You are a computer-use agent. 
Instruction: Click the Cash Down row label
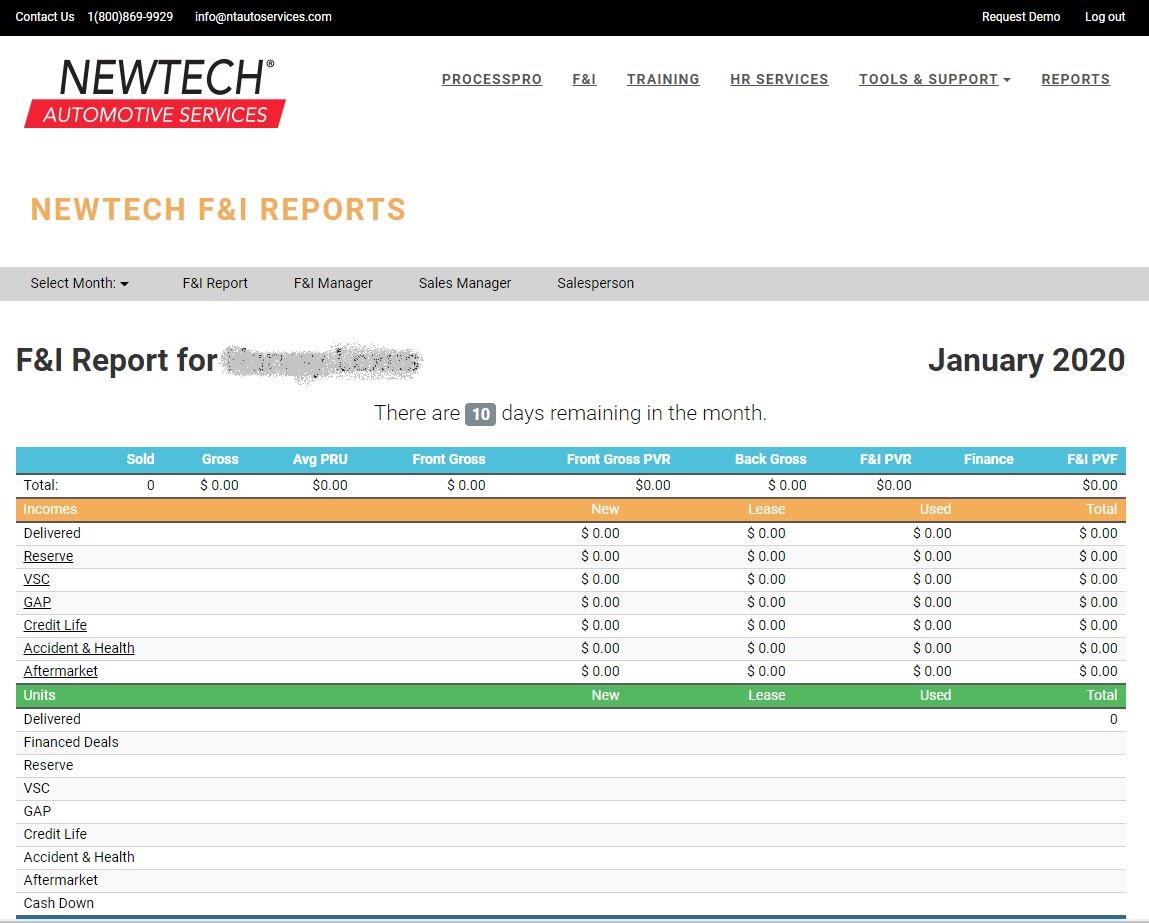pyautogui.click(x=59, y=903)
